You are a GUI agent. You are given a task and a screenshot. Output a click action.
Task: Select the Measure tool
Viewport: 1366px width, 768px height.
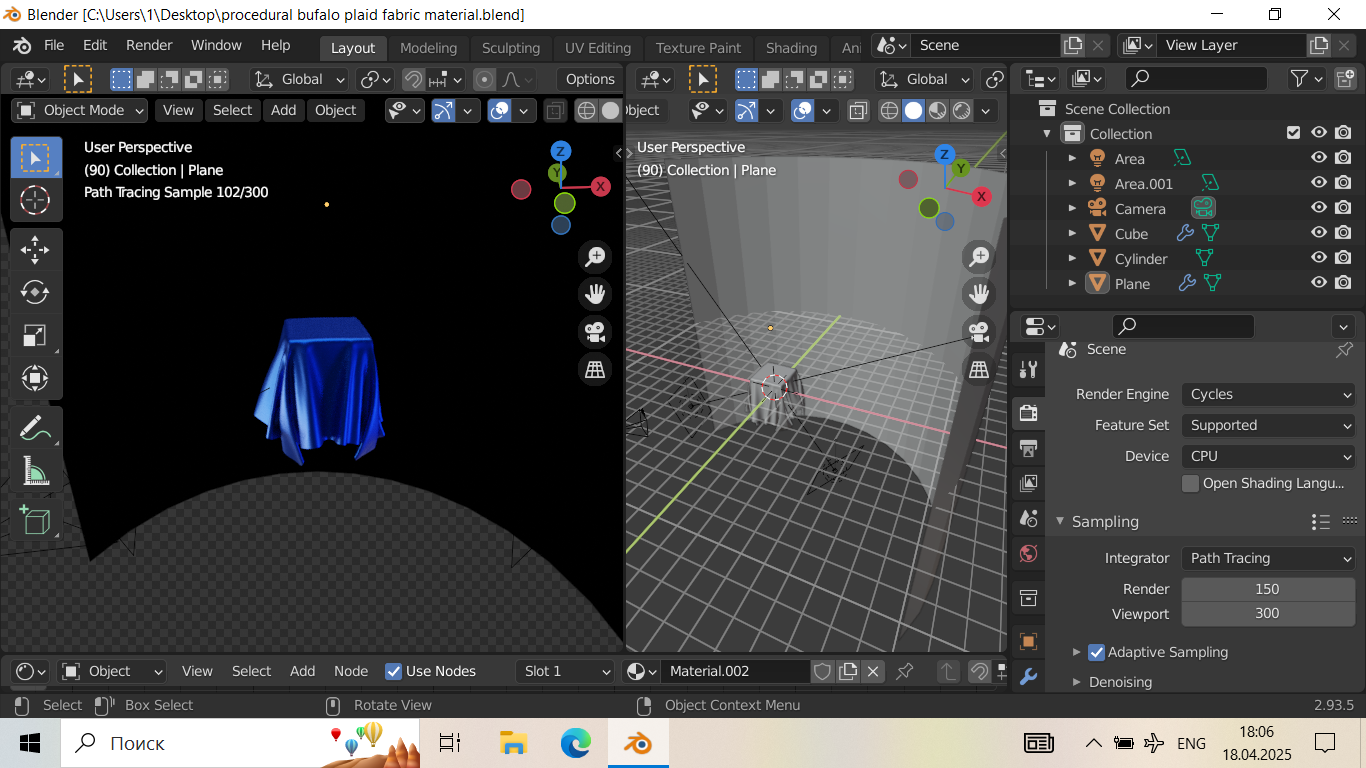pos(35,471)
